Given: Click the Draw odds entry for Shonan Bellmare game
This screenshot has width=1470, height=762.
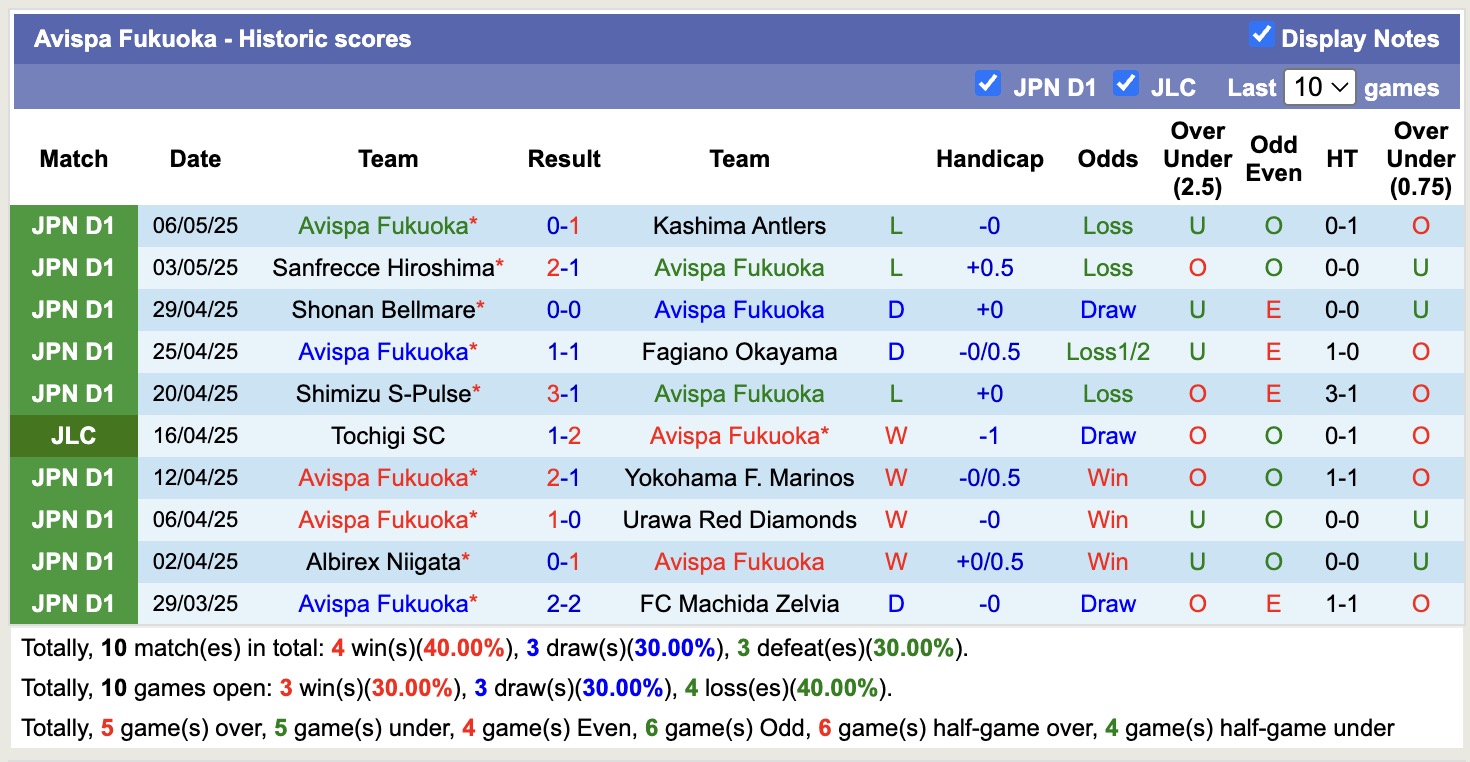Looking at the screenshot, I should point(1107,309).
